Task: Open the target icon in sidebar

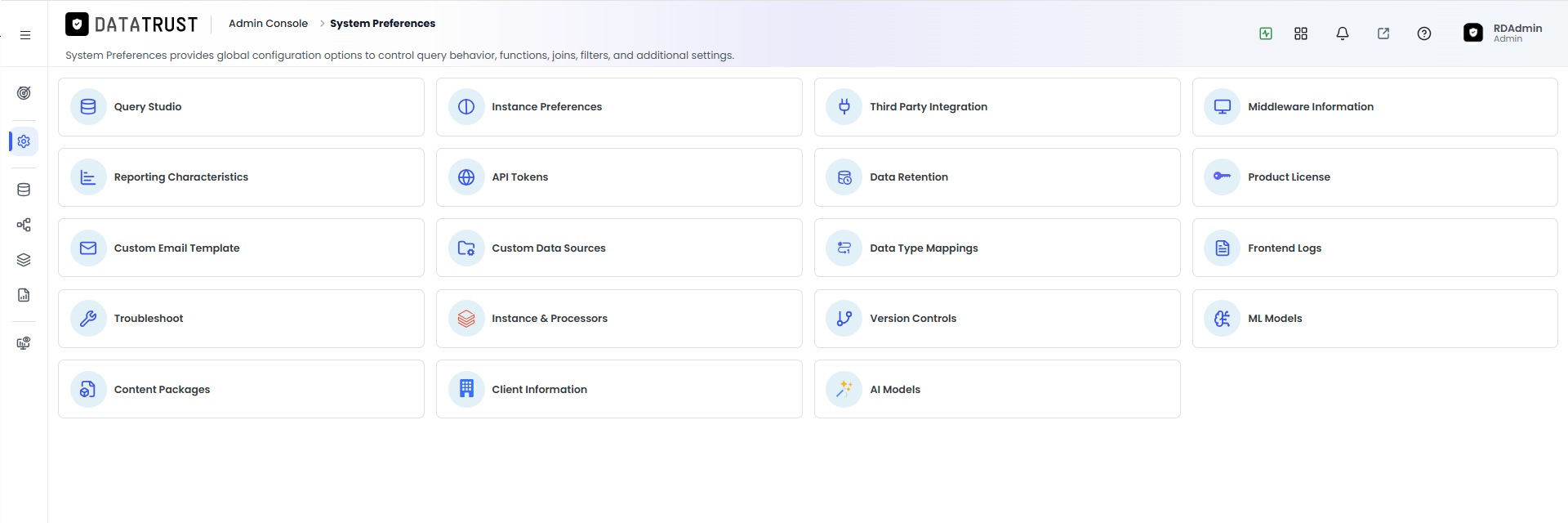Action: 24,93
